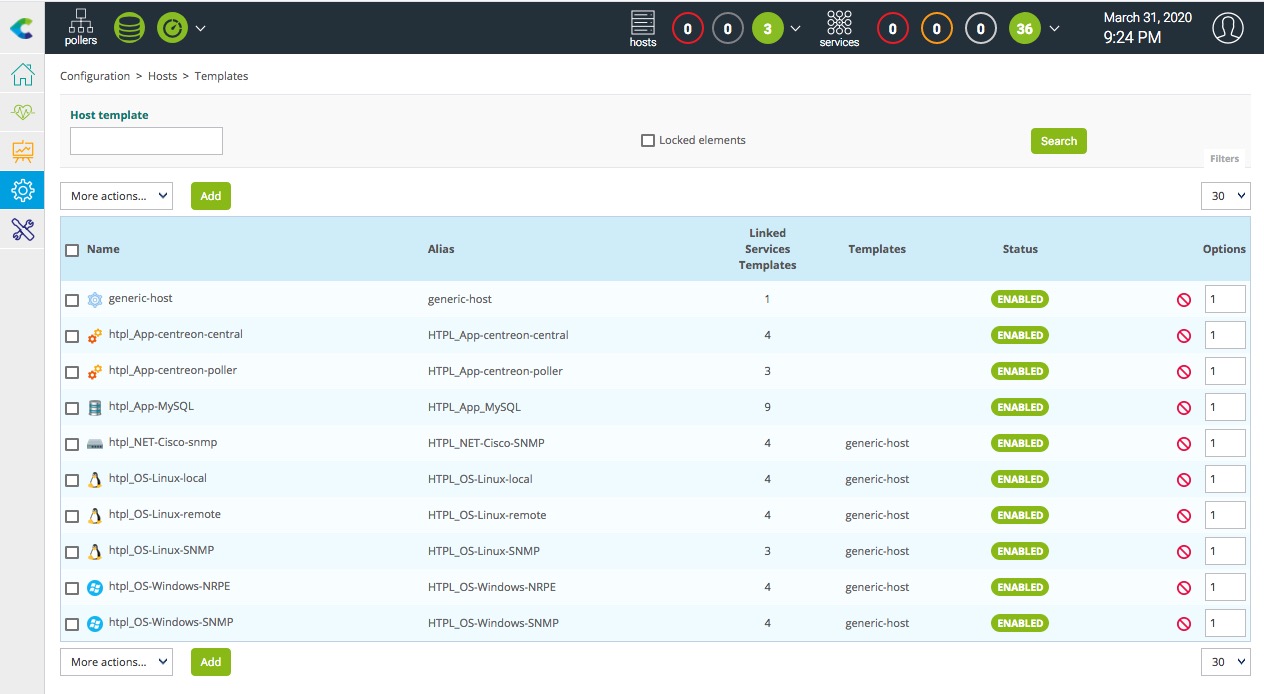The height and width of the screenshot is (694, 1264).
Task: Open the Home icon in sidebar
Action: (x=22, y=75)
